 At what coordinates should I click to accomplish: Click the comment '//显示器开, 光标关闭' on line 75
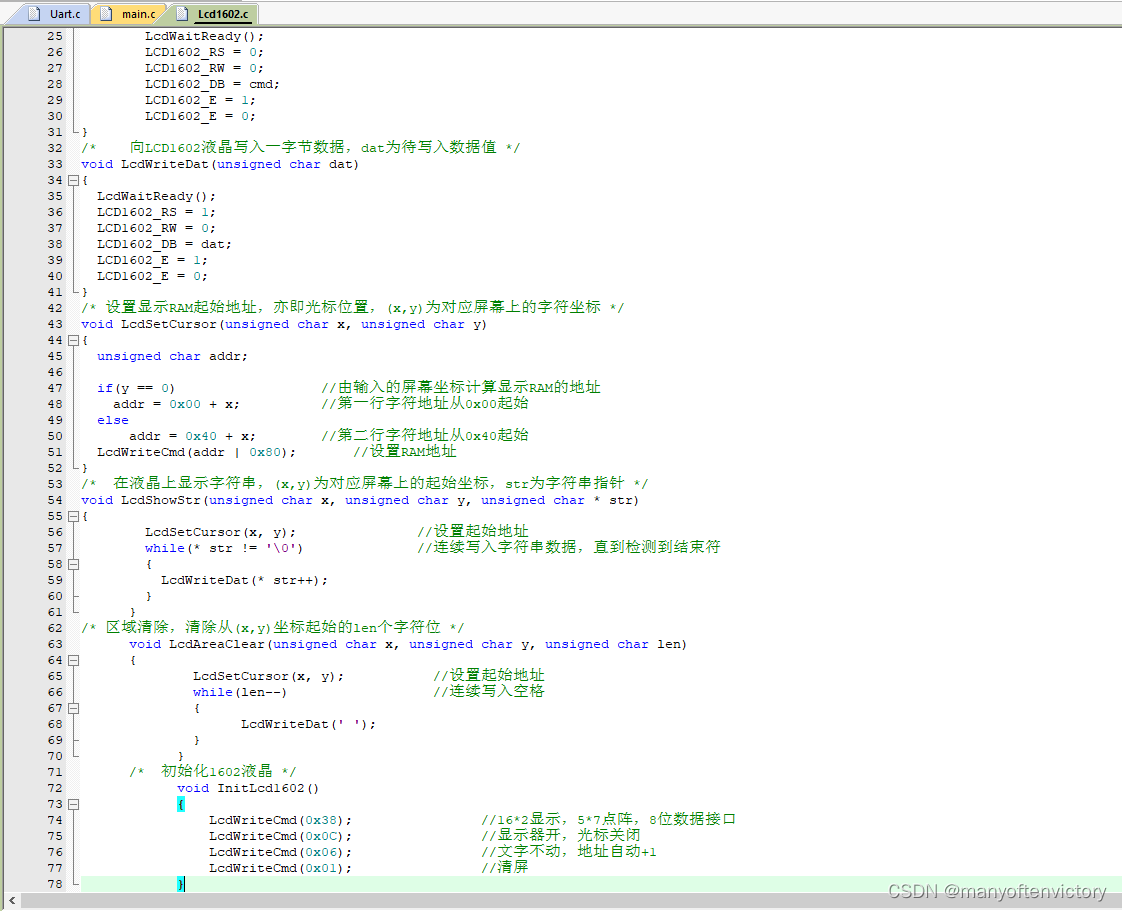click(x=560, y=835)
